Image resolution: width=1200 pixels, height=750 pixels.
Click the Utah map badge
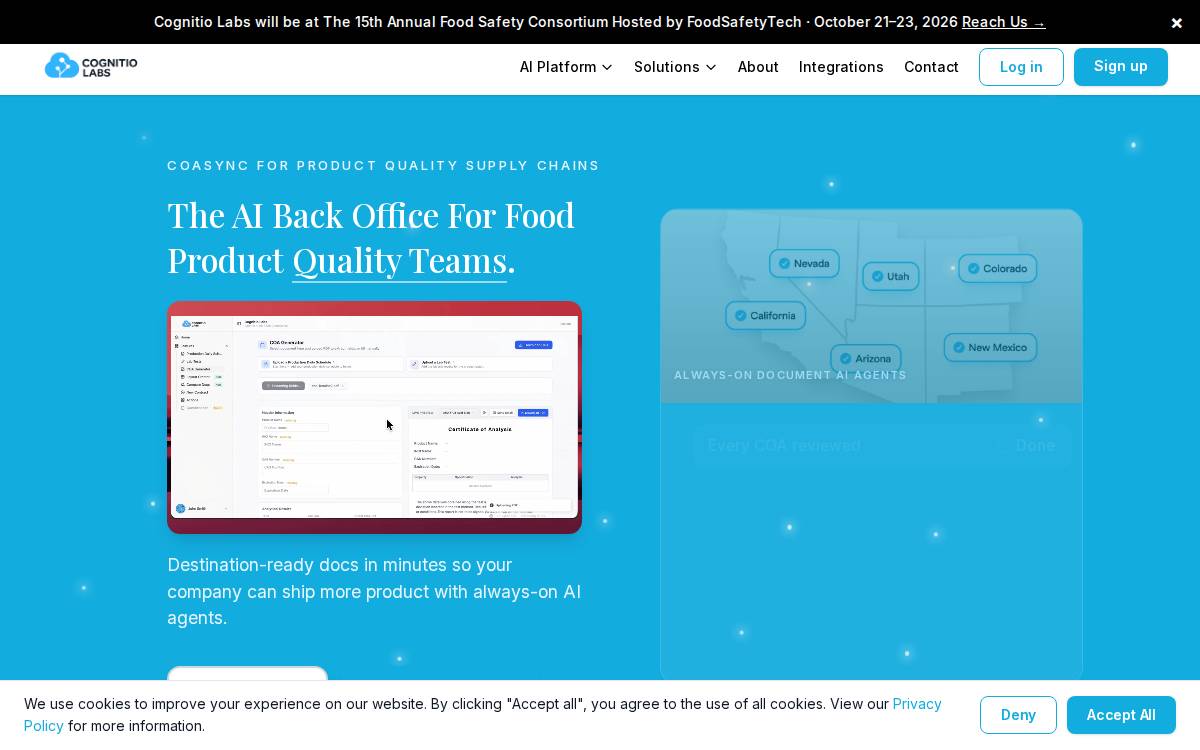891,277
